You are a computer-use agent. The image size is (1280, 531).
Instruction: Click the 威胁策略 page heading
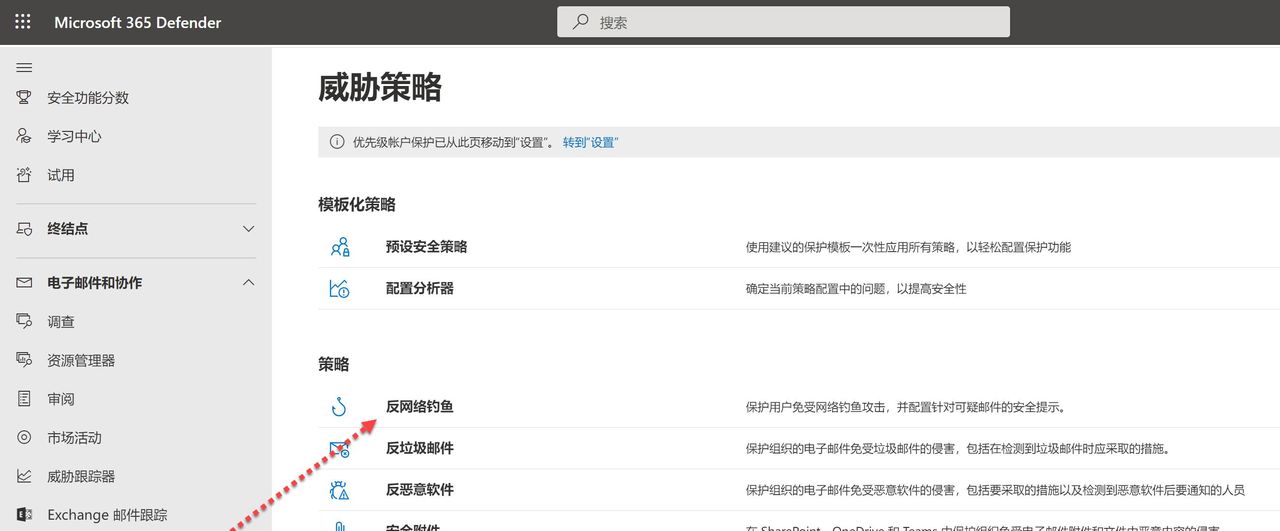(380, 88)
